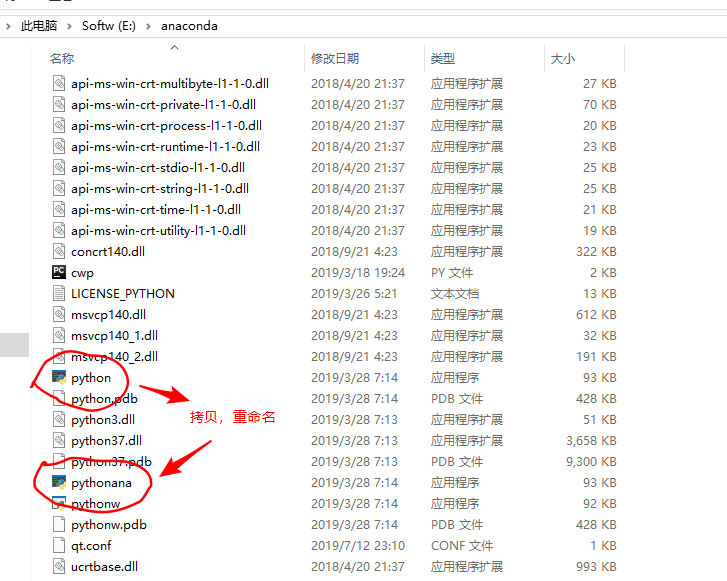Screen dimensions: 727x581
Task: Select the pythonw application file name
Action: (96, 504)
